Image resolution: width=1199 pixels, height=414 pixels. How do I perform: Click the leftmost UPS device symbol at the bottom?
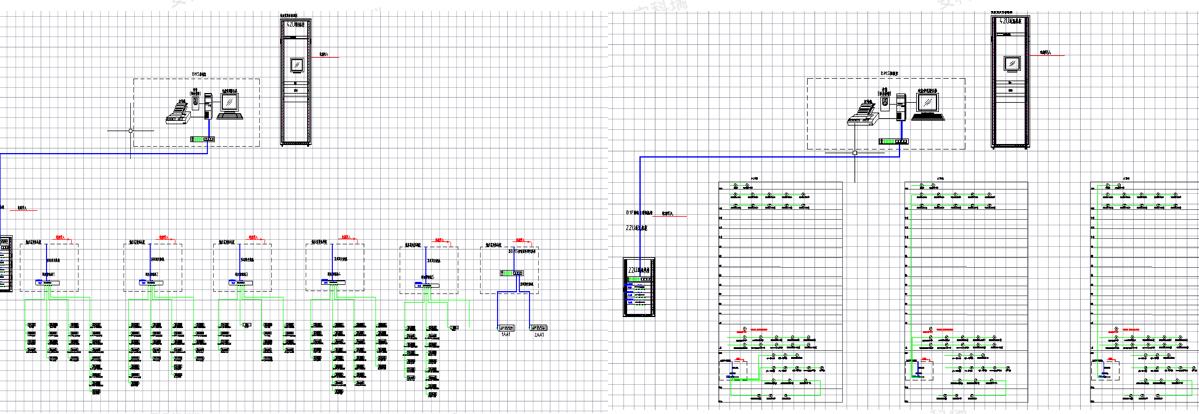tap(506, 329)
